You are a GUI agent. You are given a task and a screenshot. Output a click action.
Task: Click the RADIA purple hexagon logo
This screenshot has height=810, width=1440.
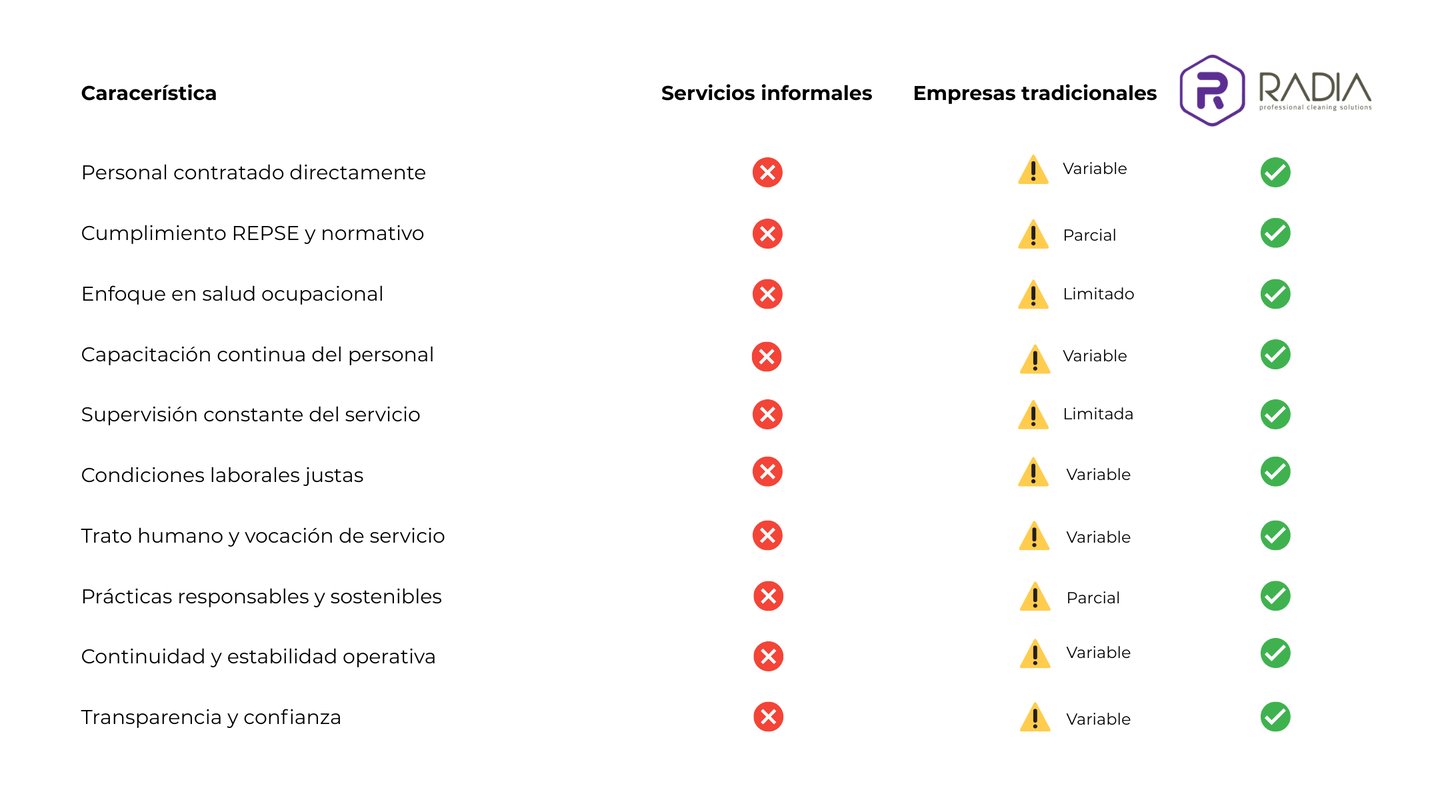pos(1211,91)
